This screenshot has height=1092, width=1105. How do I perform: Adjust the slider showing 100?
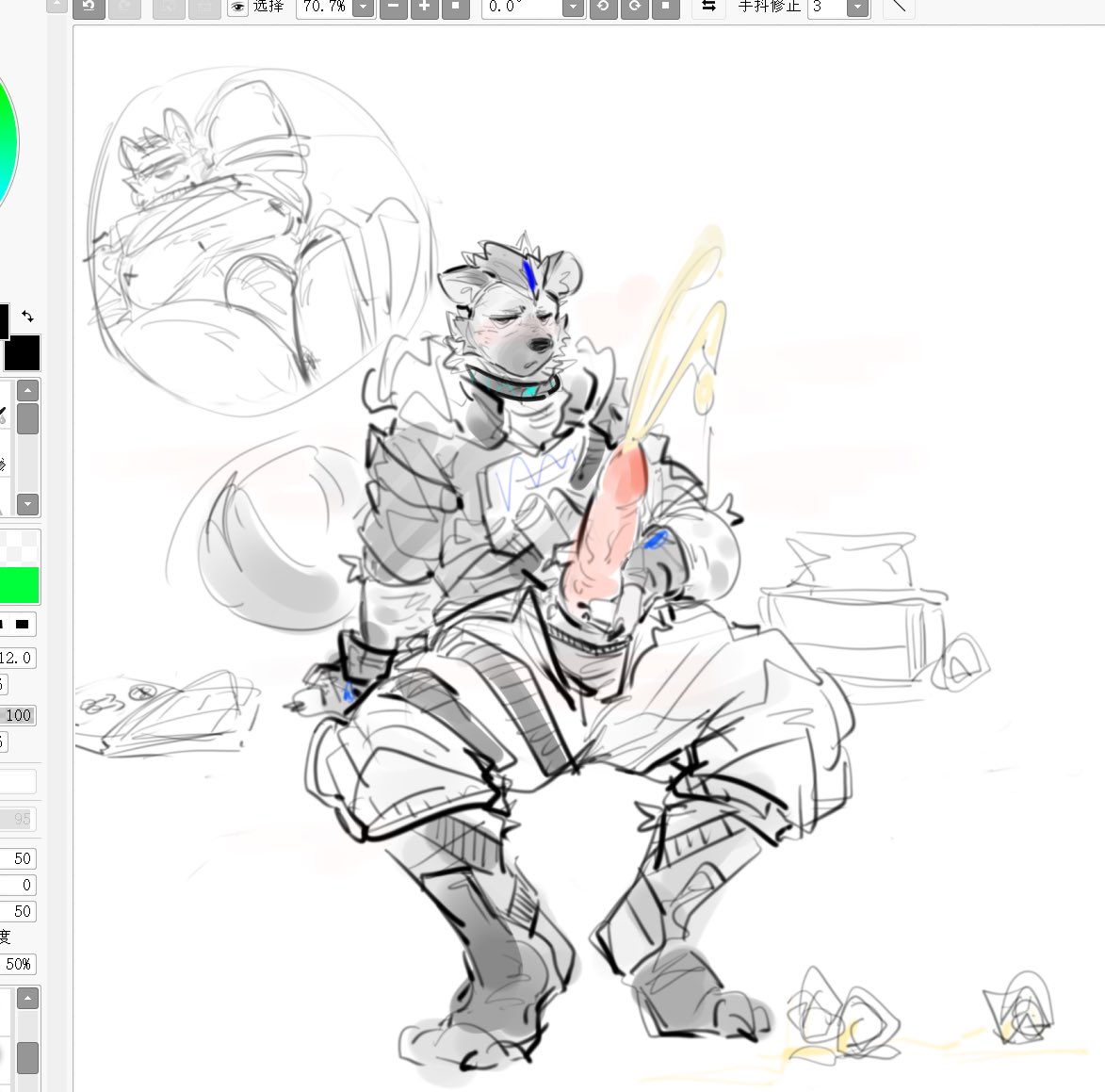17,715
